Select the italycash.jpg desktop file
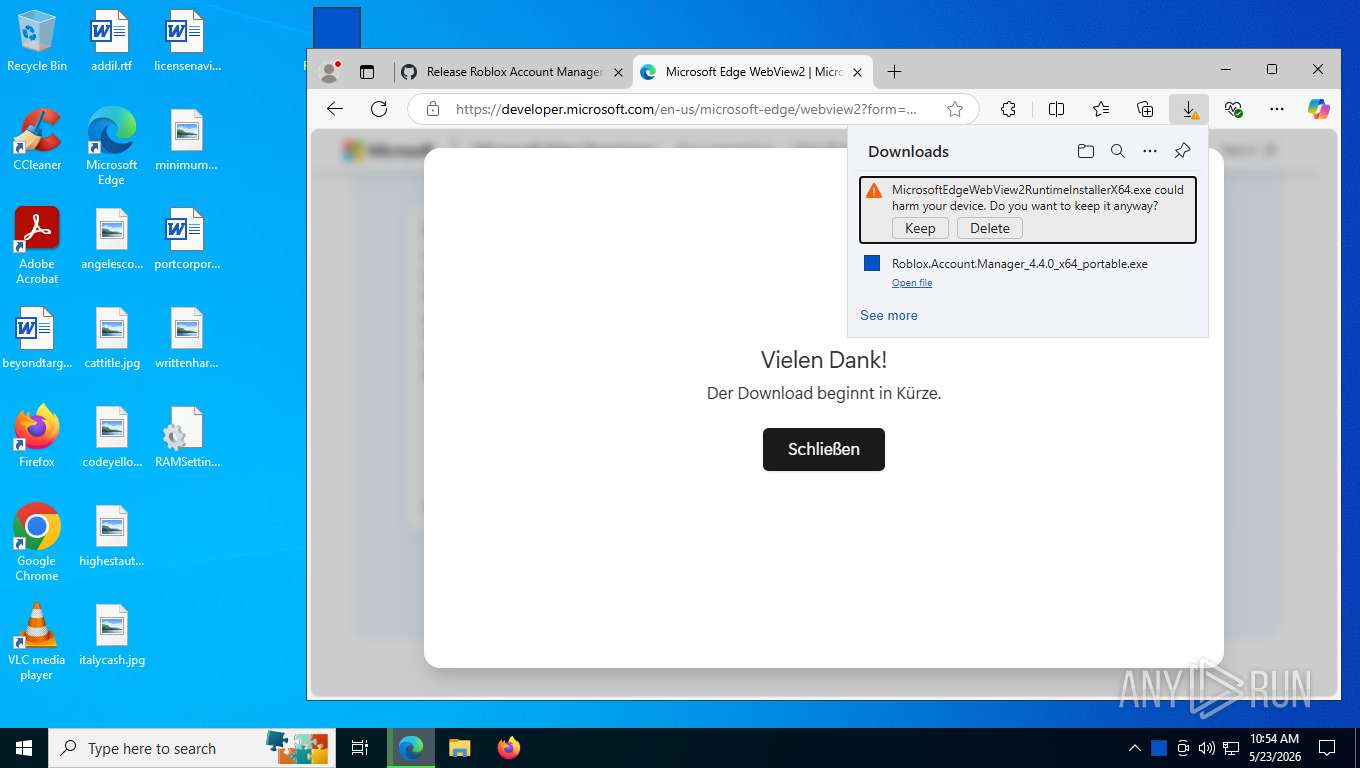1360x768 pixels. 111,635
